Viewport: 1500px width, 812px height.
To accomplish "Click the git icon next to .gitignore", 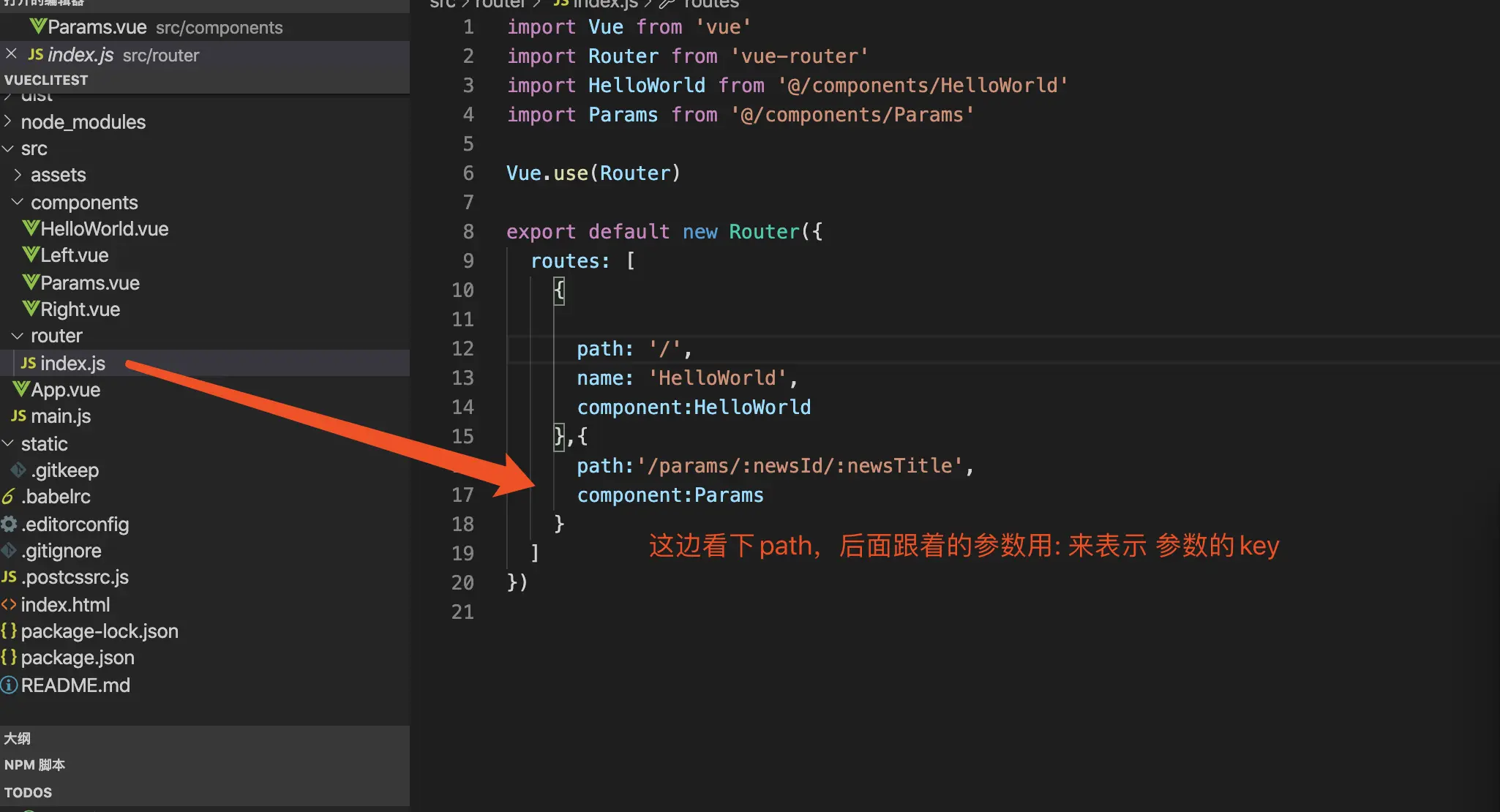I will 9,551.
